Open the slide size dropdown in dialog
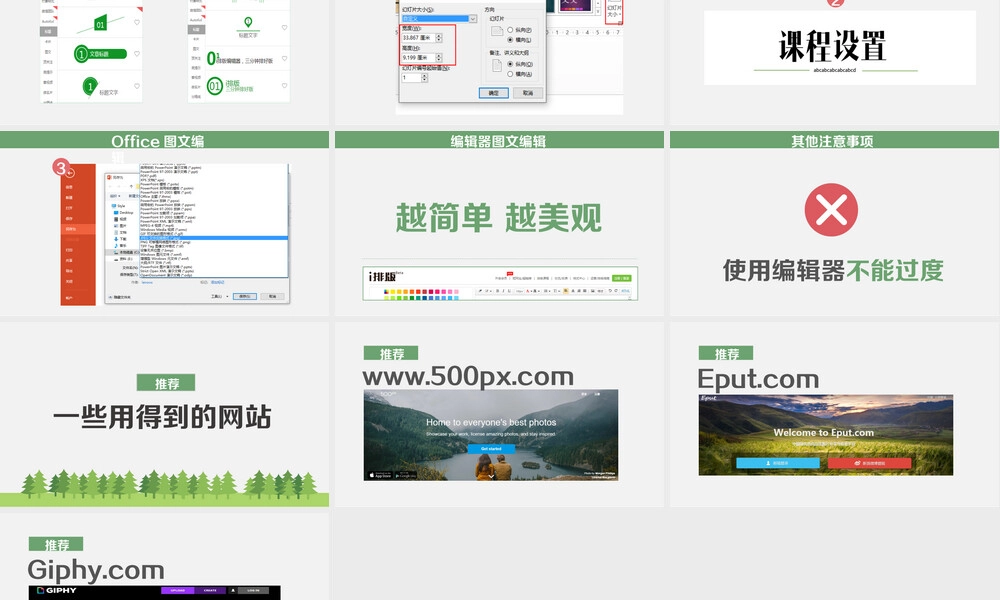Image resolution: width=1000 pixels, height=600 pixels. pyautogui.click(x=473, y=19)
